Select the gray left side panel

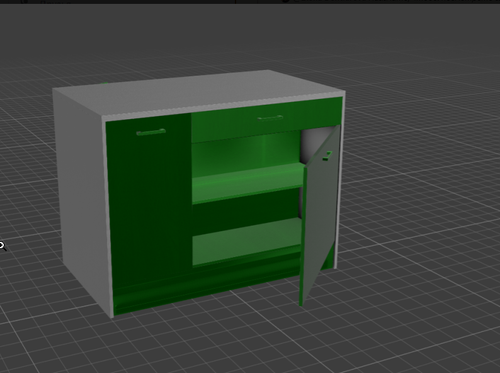click(83, 203)
